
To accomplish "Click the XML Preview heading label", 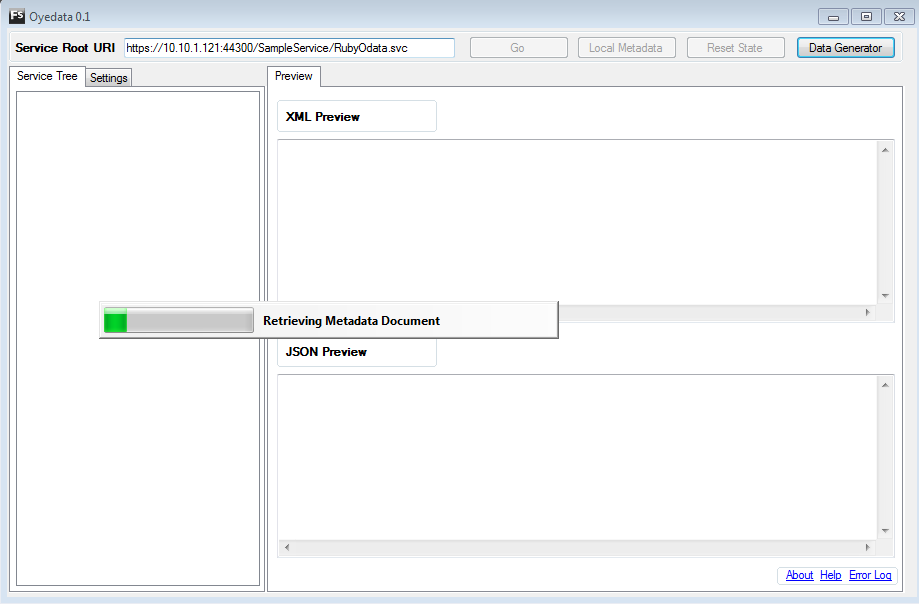I will (322, 117).
